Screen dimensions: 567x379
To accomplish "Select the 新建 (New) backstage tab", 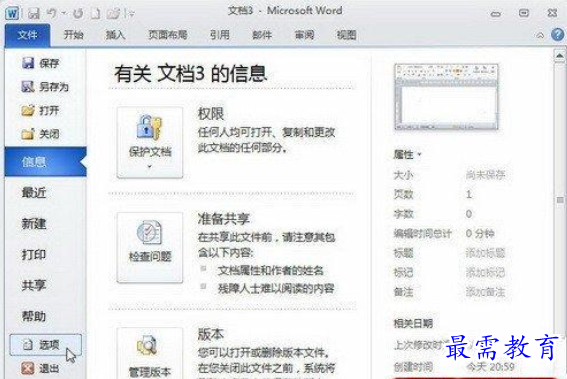I will point(34,223).
